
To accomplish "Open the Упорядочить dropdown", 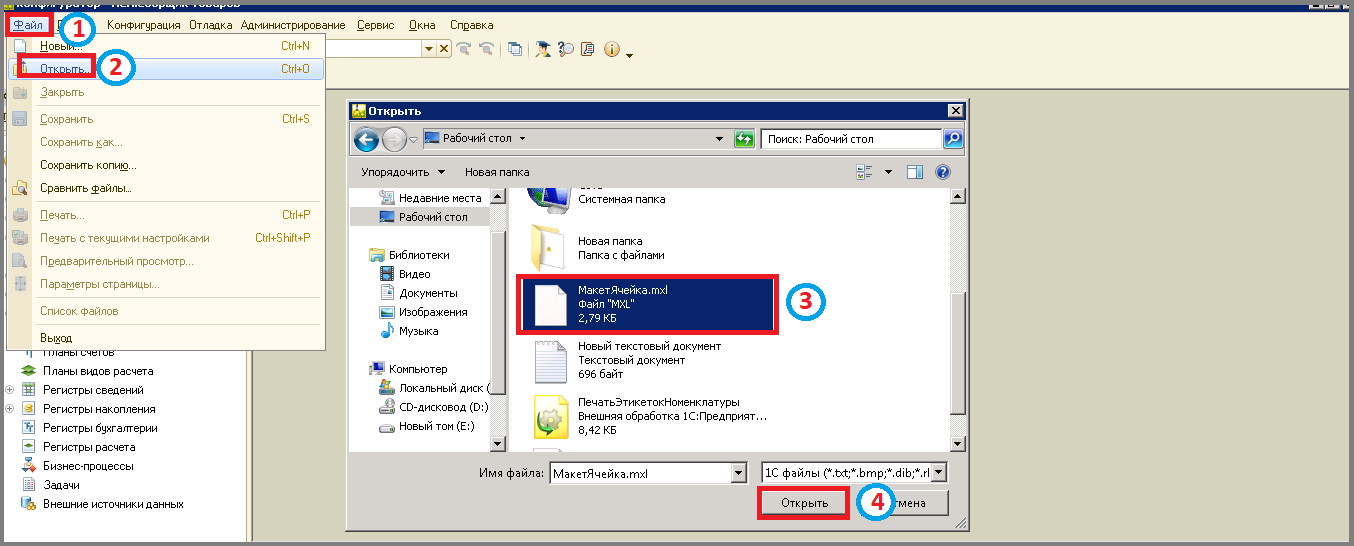I will click(403, 172).
